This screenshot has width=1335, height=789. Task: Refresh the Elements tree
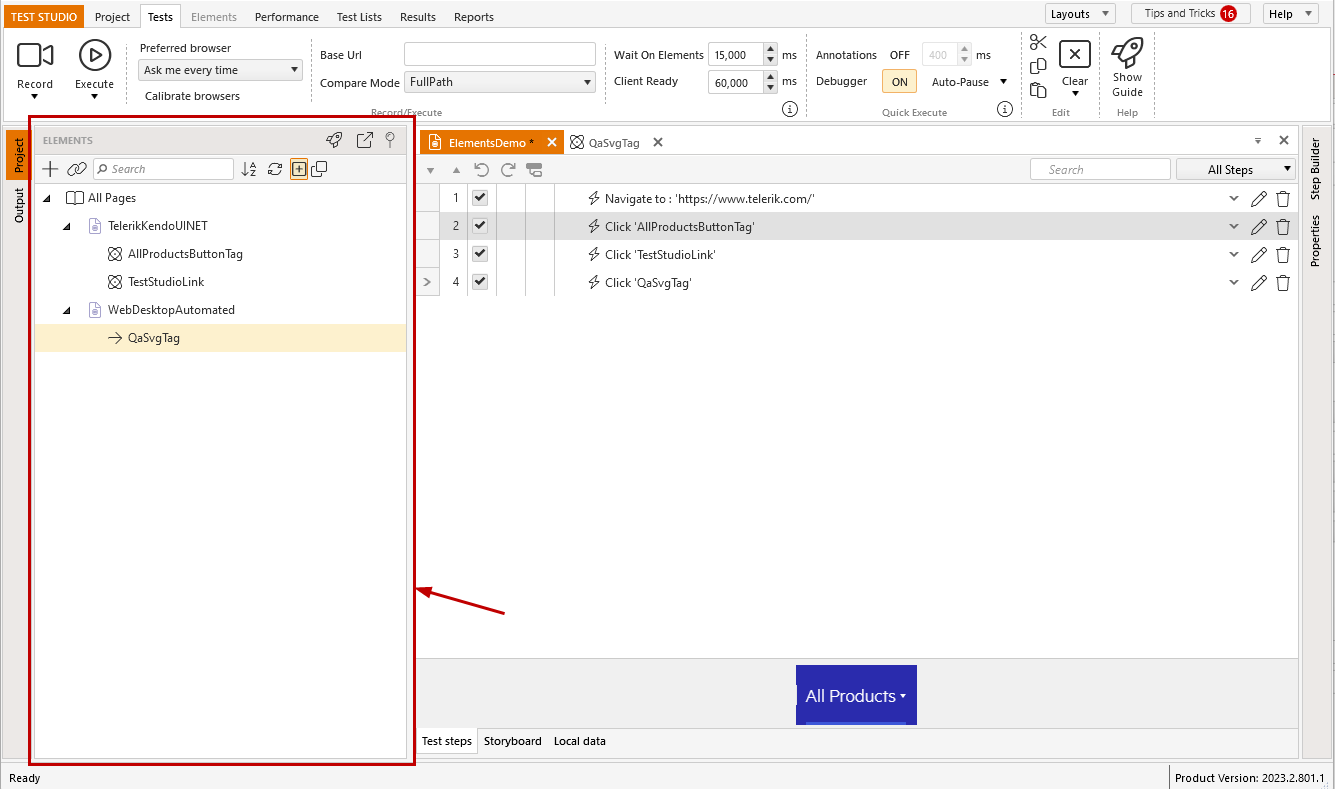click(275, 169)
